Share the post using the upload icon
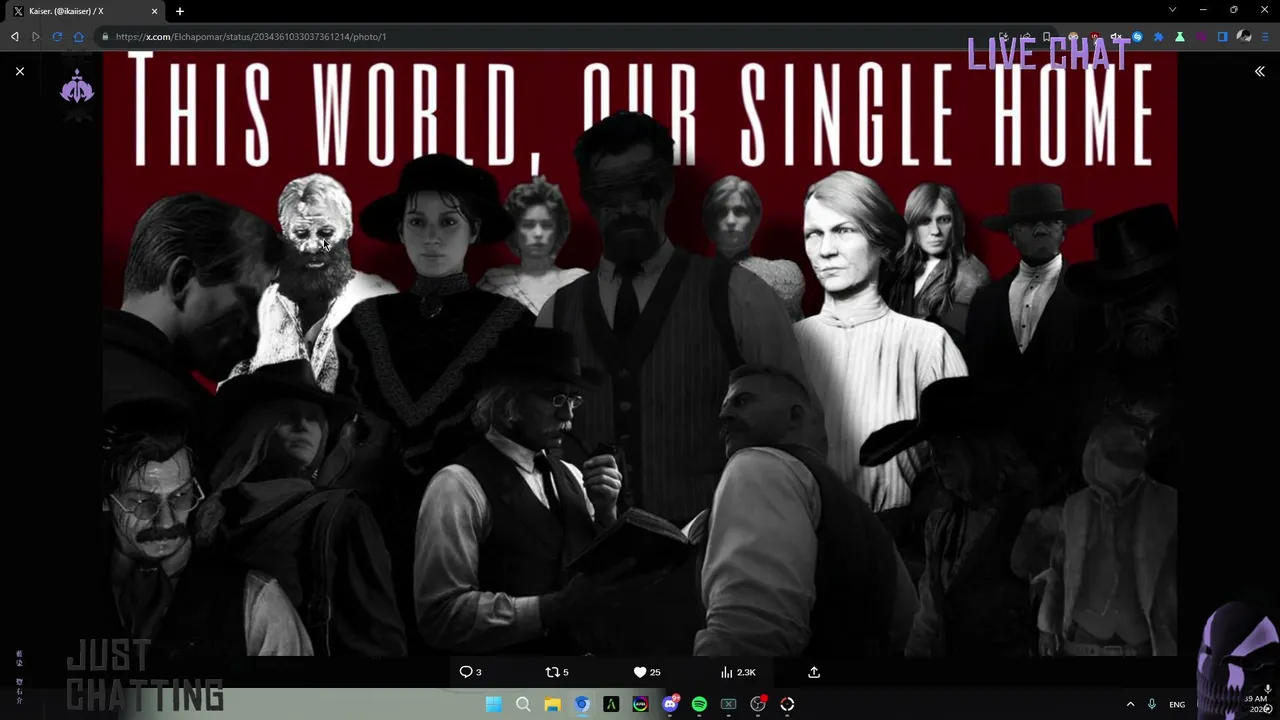The width and height of the screenshot is (1280, 720). [x=814, y=672]
